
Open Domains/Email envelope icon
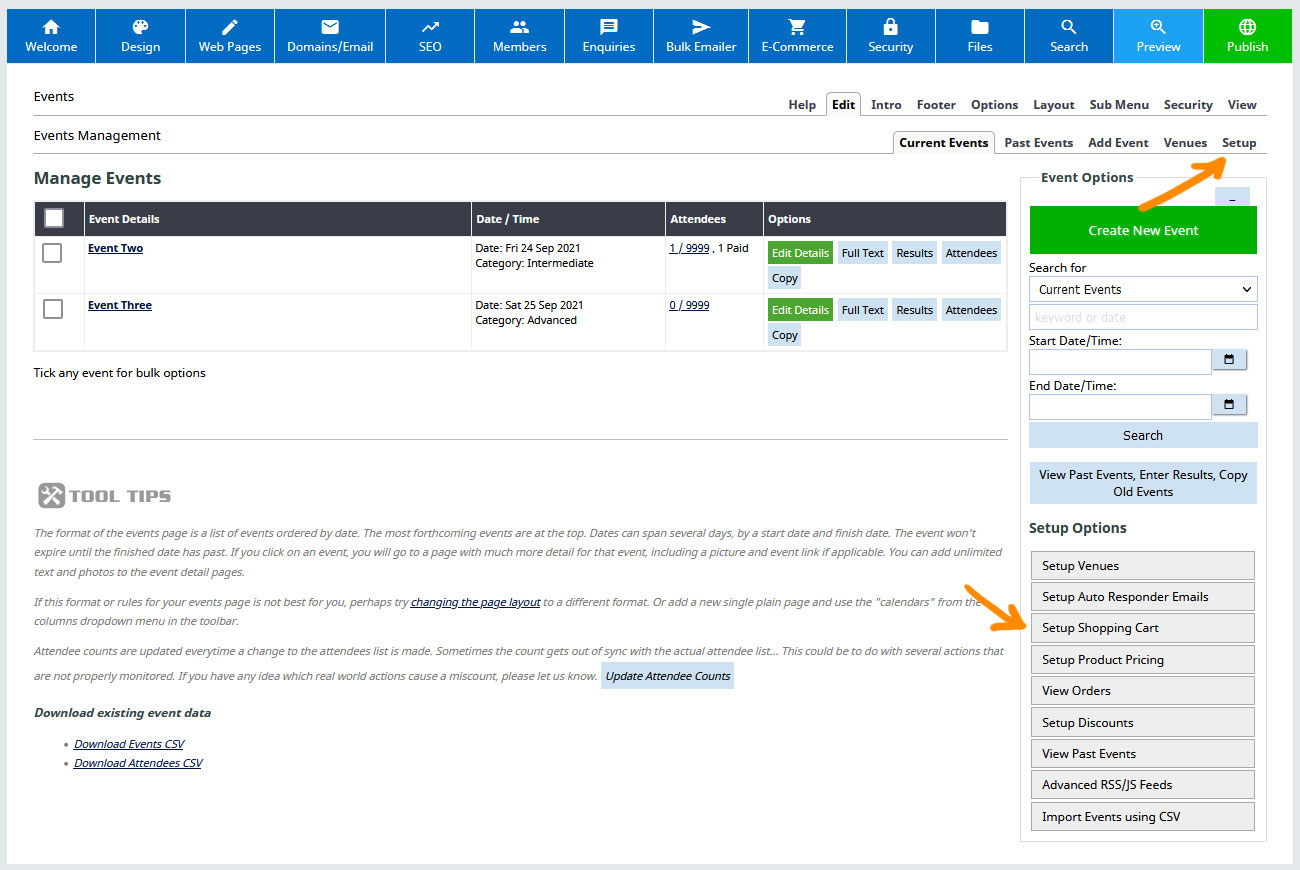pyautogui.click(x=329, y=28)
